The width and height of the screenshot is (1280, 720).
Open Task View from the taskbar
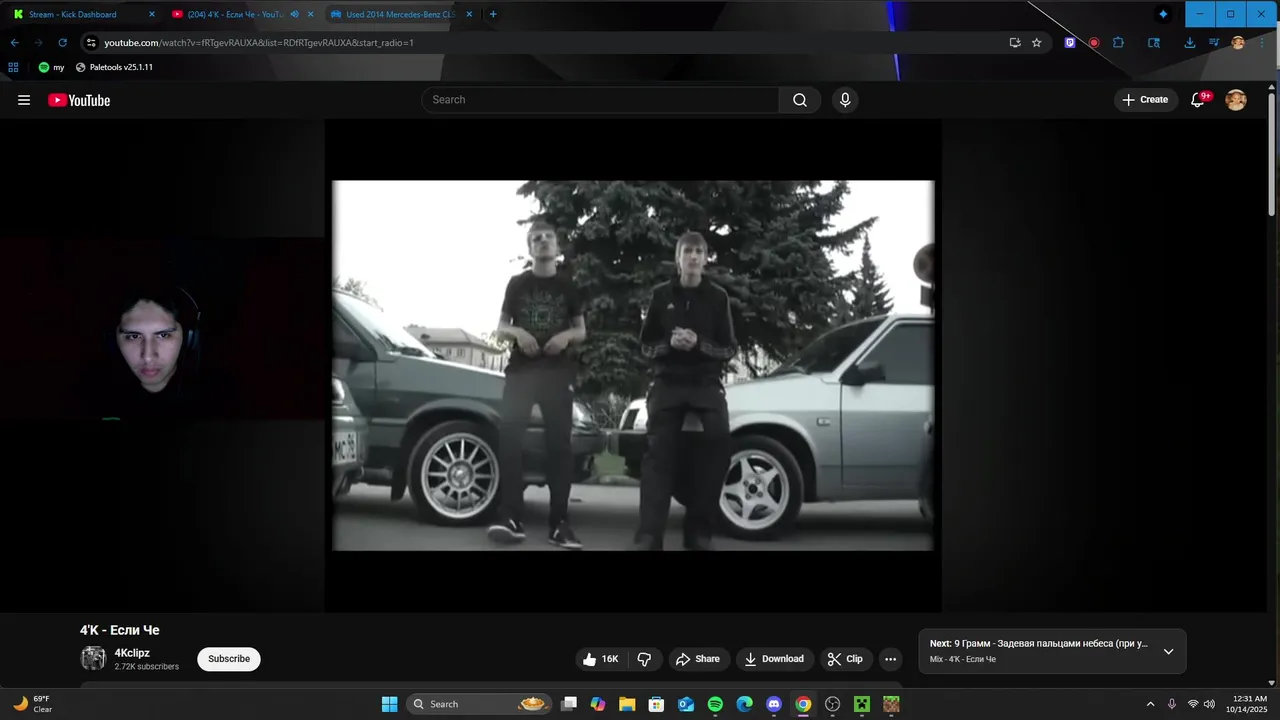coord(569,704)
